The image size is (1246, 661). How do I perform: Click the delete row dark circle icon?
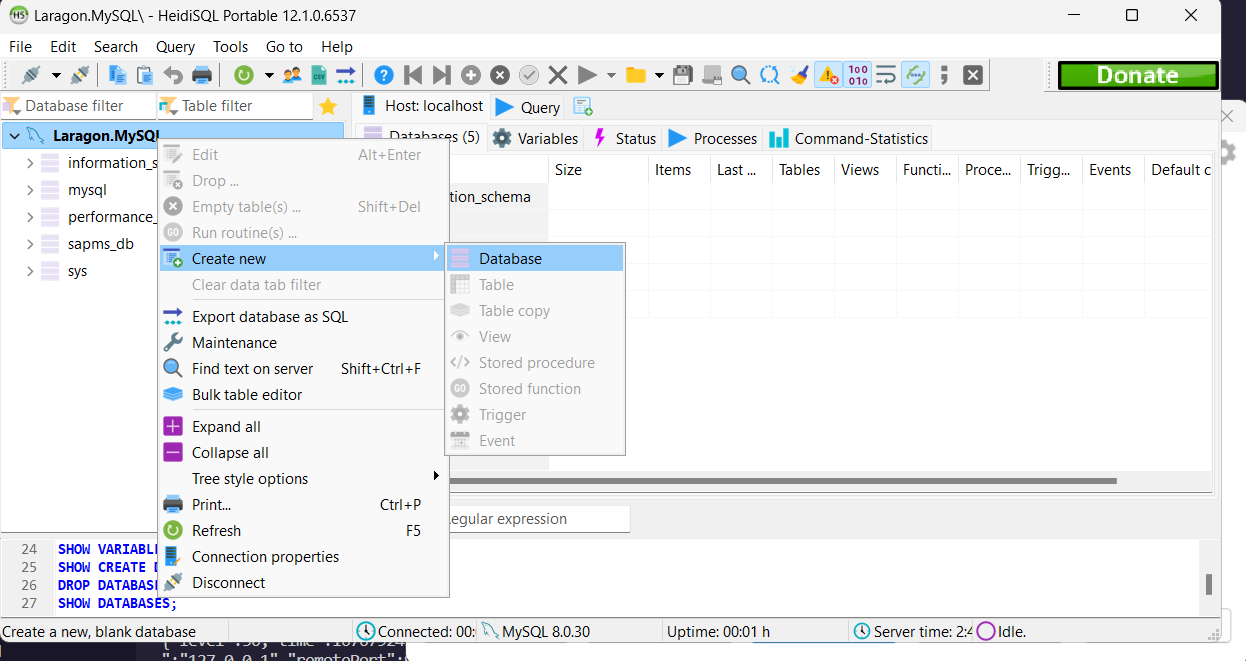[500, 75]
